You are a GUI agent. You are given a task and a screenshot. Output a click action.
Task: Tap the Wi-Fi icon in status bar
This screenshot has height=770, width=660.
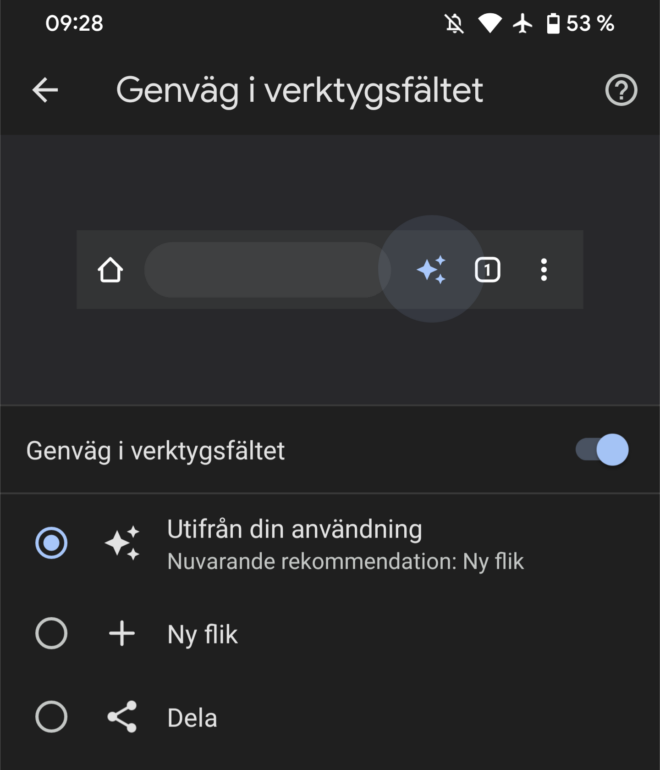[x=489, y=23]
